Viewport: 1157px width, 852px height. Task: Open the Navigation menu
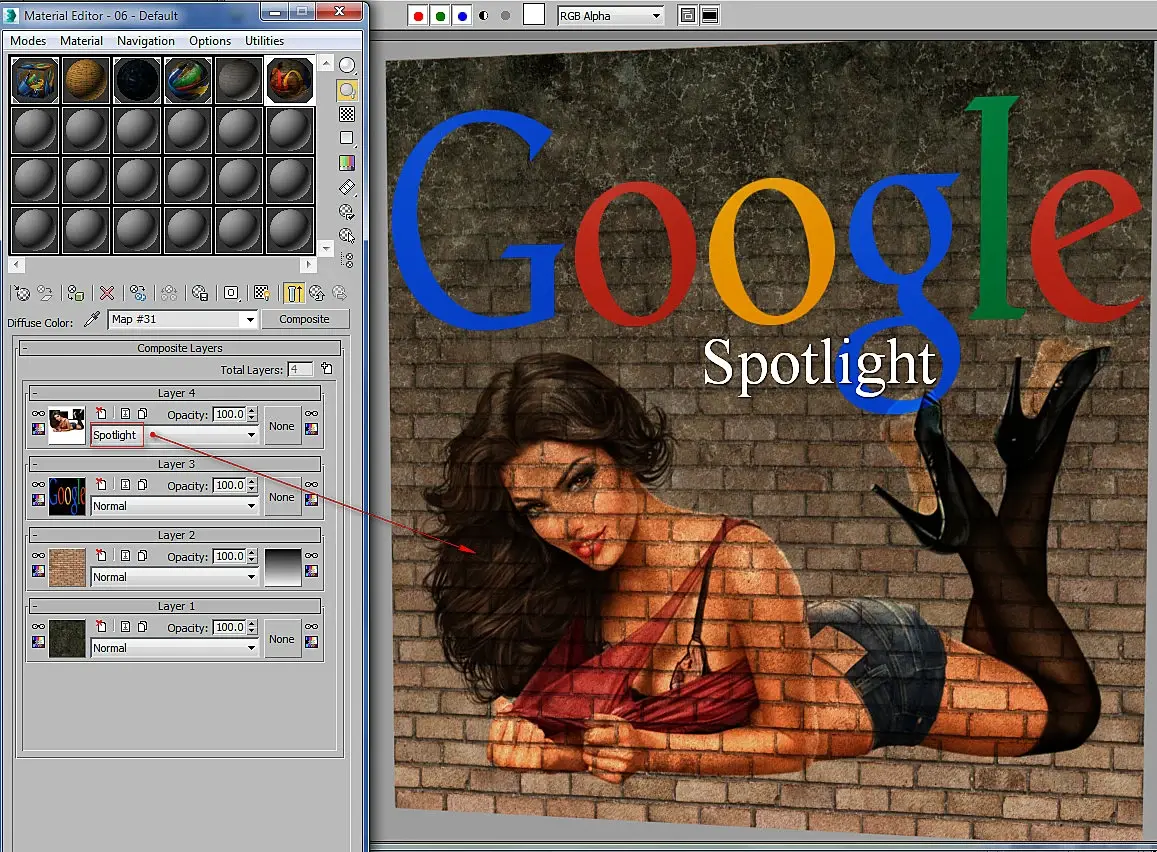coord(145,41)
